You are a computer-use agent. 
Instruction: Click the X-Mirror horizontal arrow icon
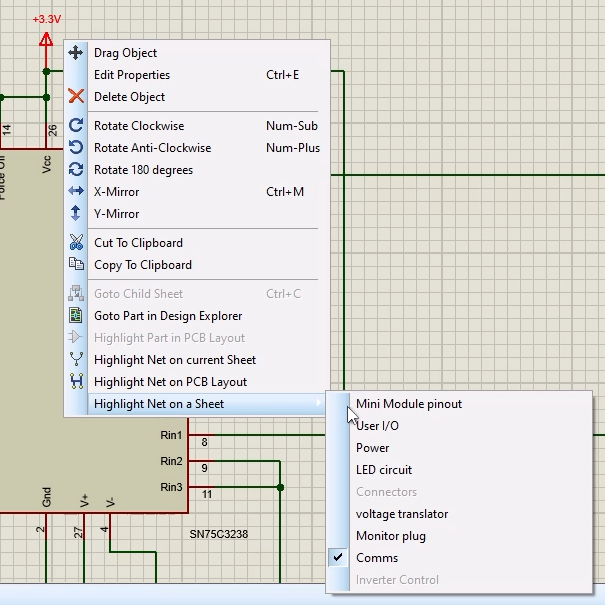76,191
